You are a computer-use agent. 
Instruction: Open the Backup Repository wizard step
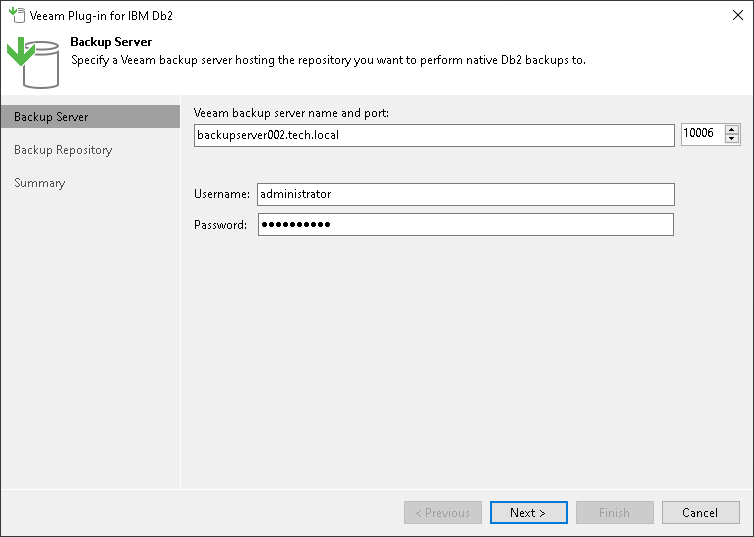63,150
